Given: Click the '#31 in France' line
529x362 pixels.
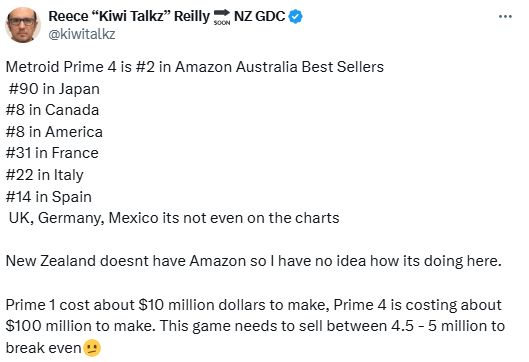Looking at the screenshot, I should tap(52, 153).
